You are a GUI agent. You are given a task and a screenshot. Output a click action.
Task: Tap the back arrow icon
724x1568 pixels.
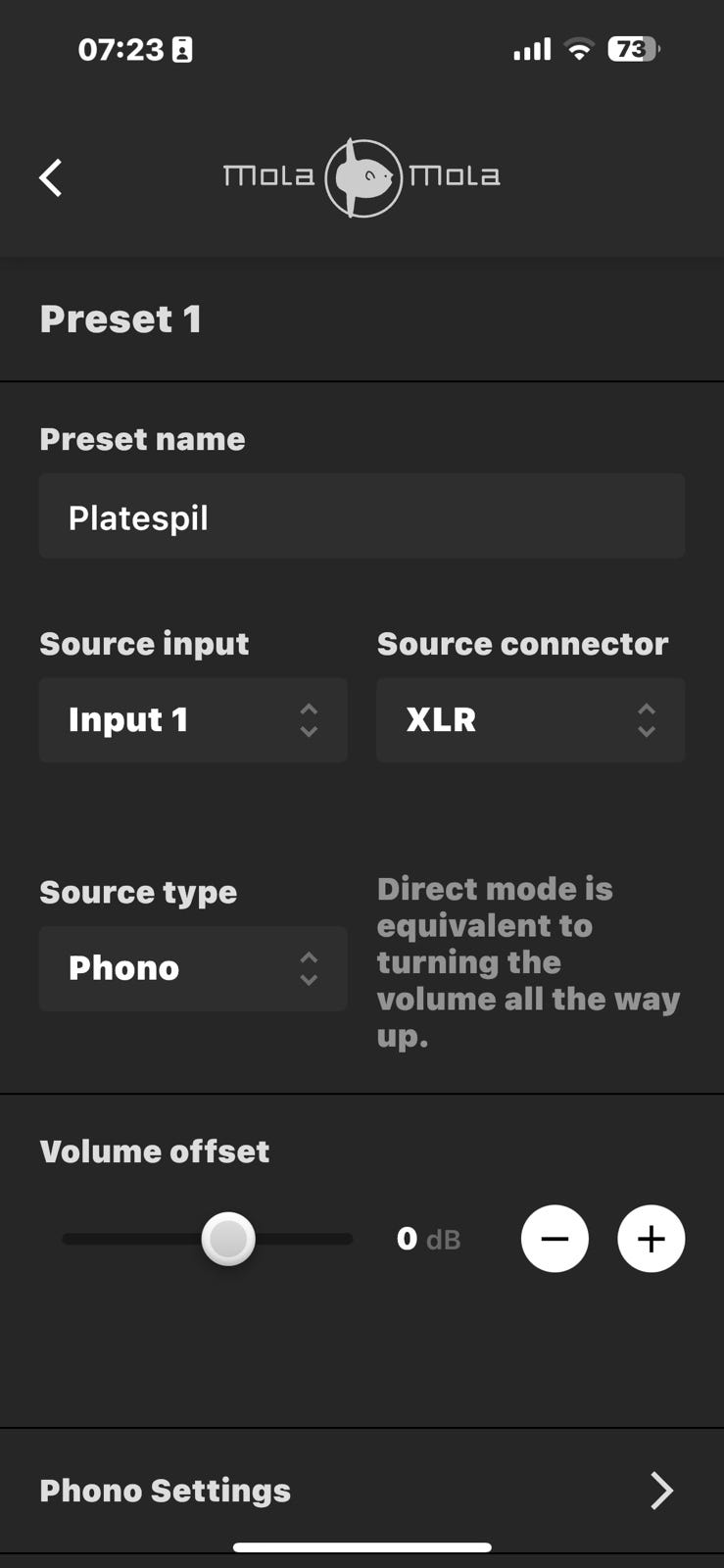pyautogui.click(x=51, y=178)
